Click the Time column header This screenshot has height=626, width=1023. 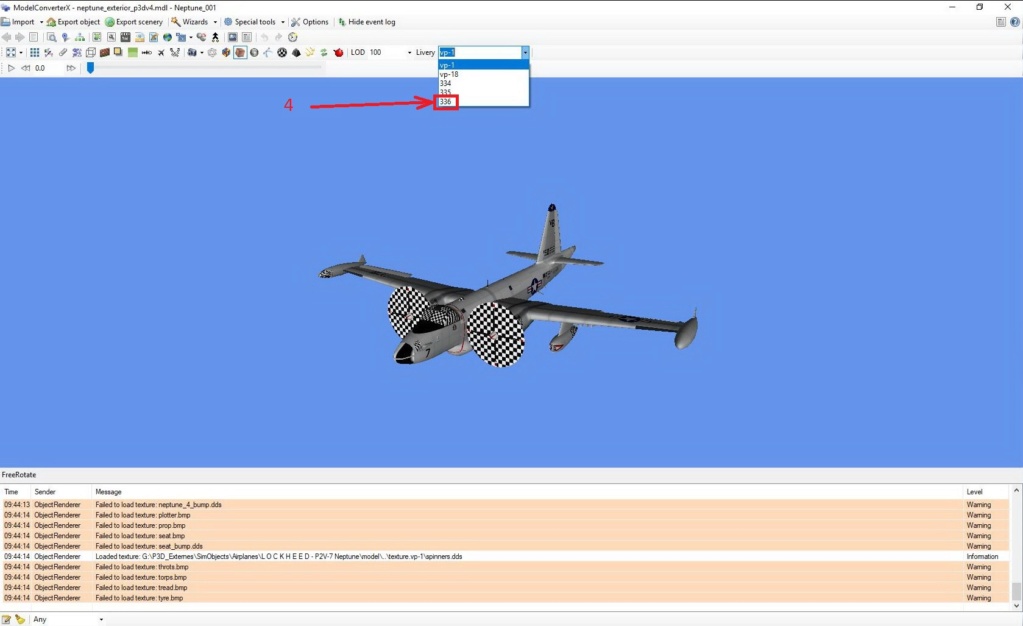[x=12, y=492]
